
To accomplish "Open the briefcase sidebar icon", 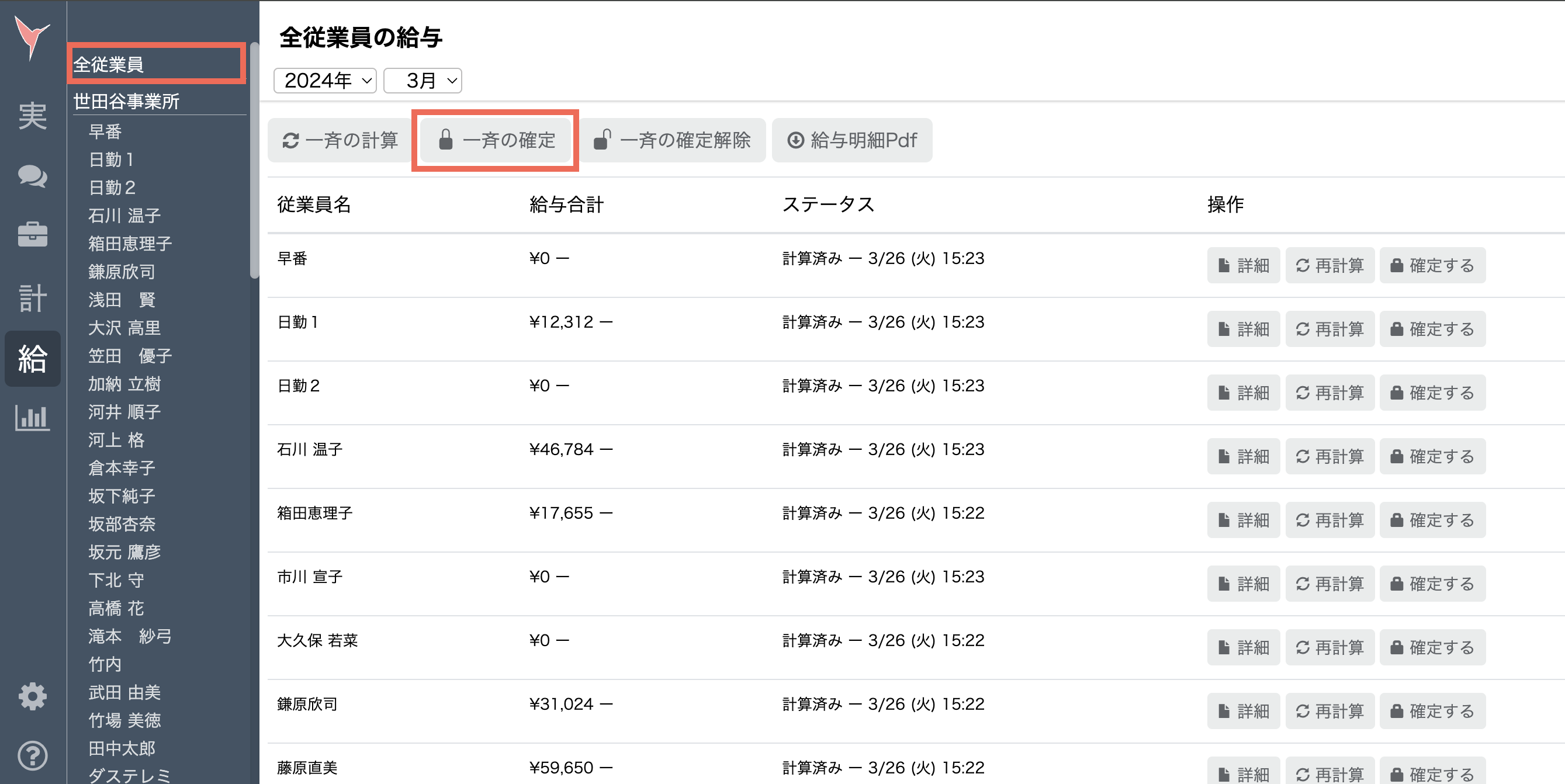I will coord(32,234).
